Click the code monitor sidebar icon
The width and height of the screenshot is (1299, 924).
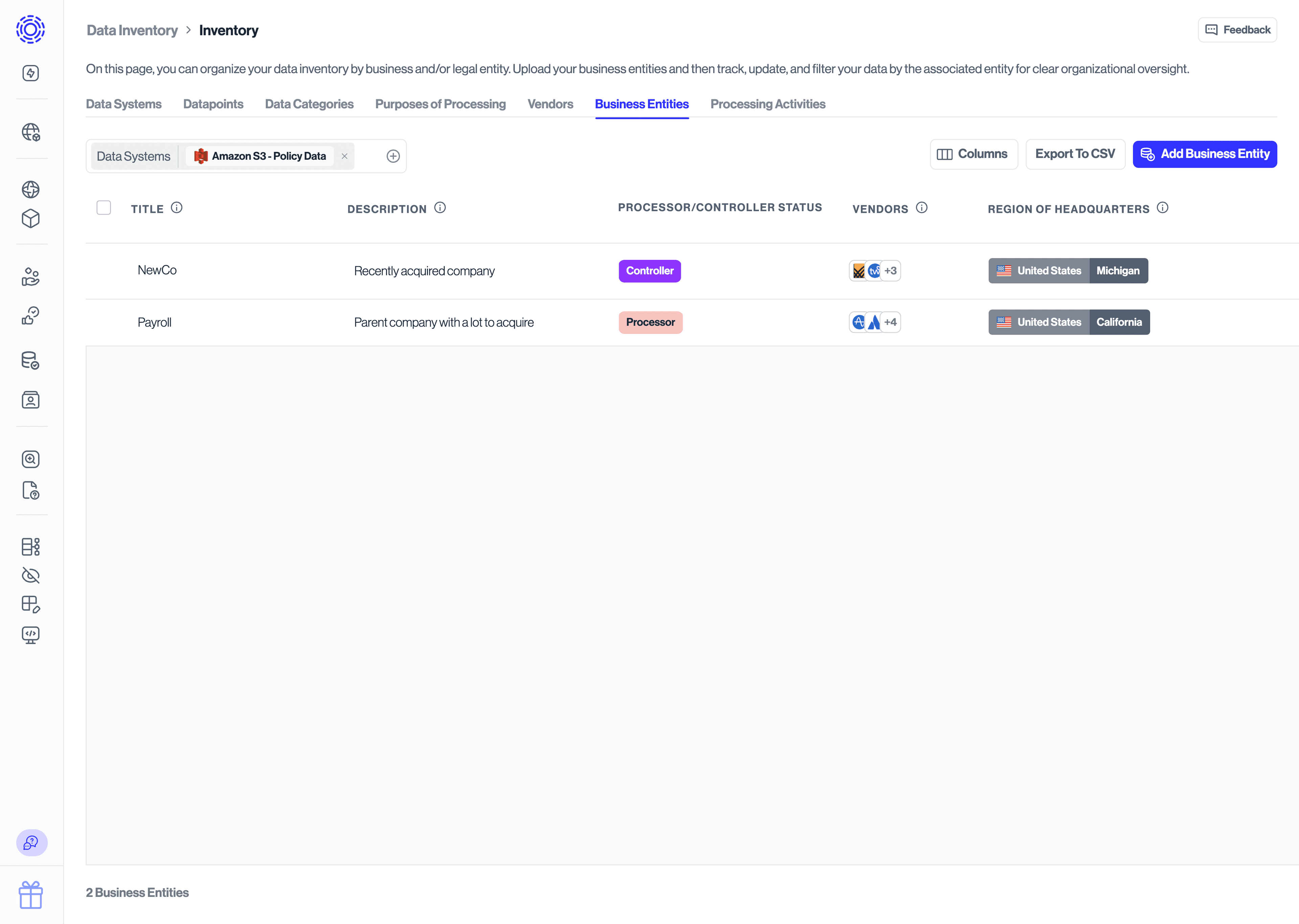(31, 634)
